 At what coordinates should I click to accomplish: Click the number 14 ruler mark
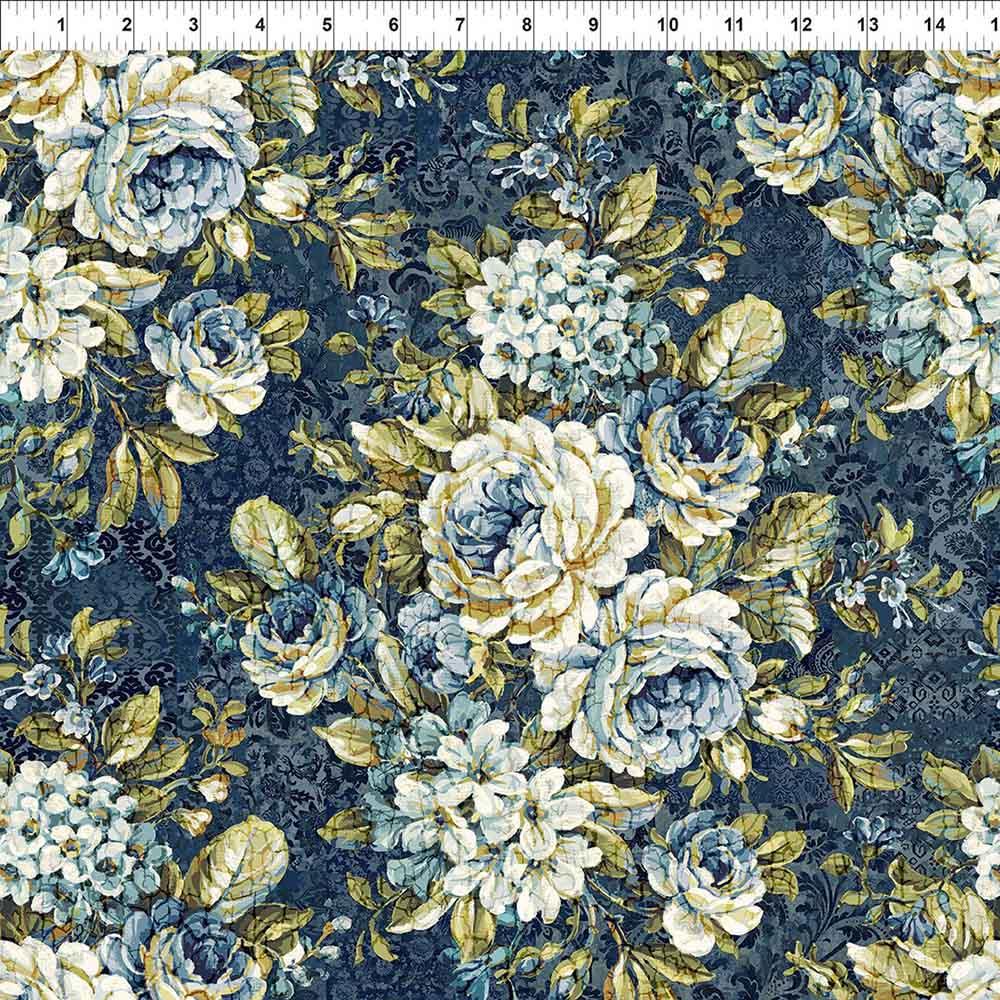coord(933,25)
